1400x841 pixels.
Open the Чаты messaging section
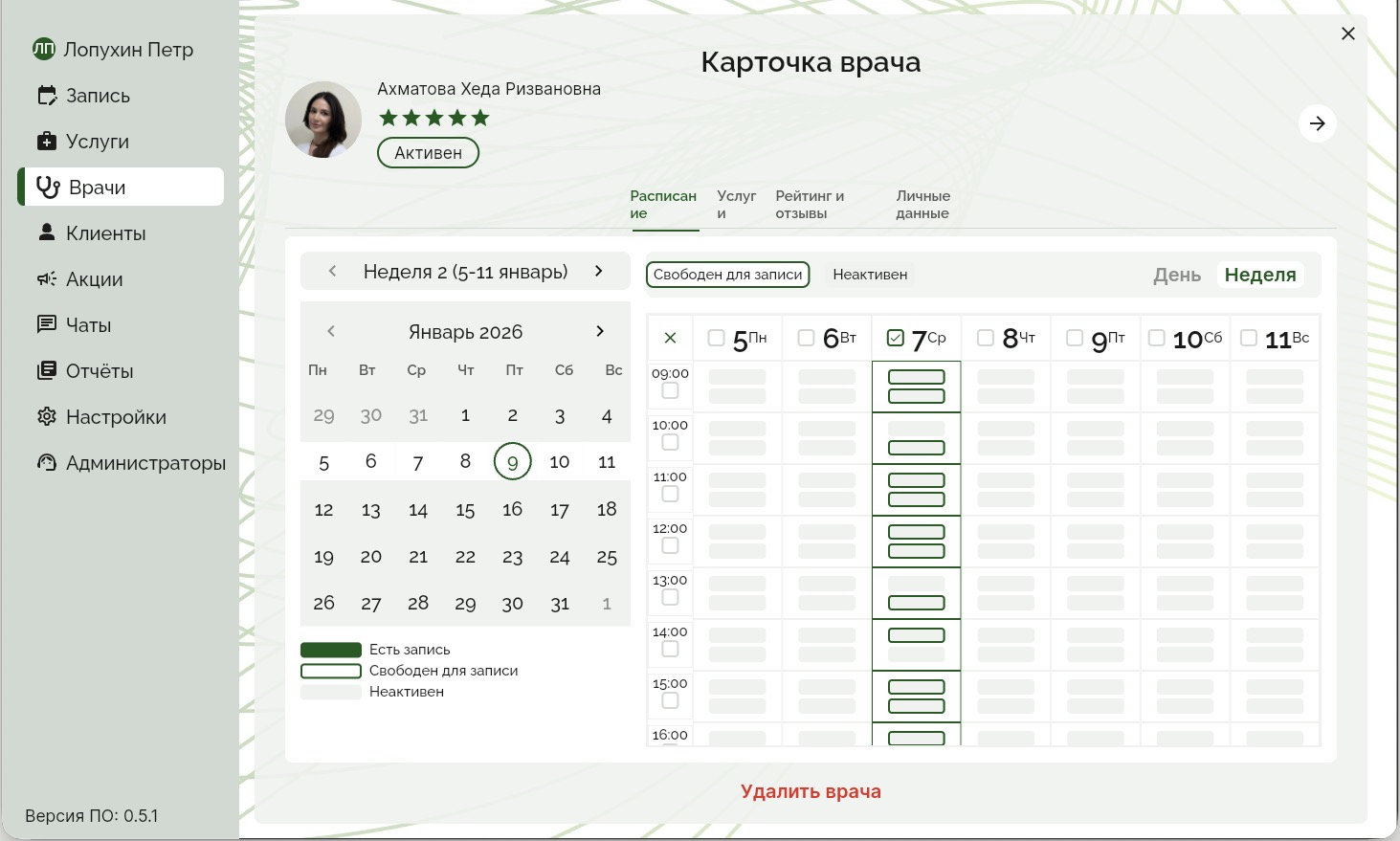click(88, 324)
